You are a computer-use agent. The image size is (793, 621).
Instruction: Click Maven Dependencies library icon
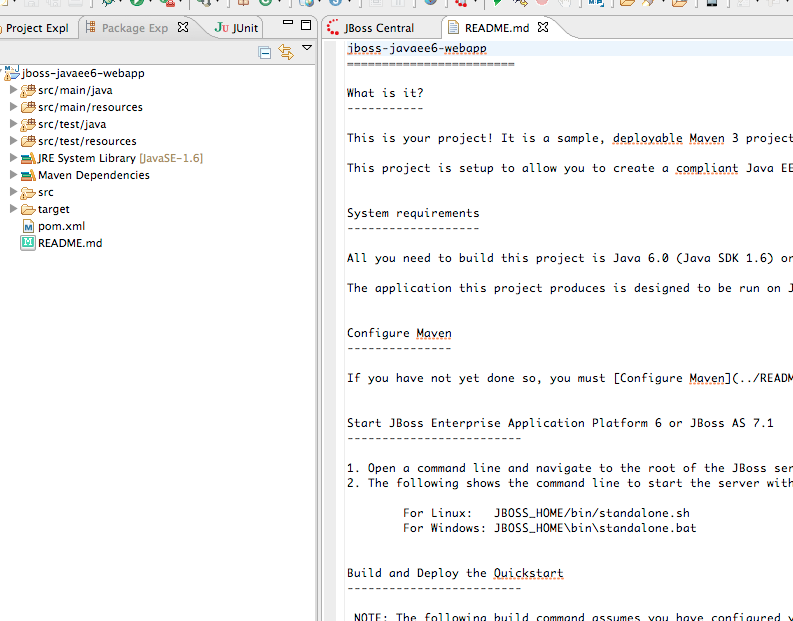[x=28, y=175]
